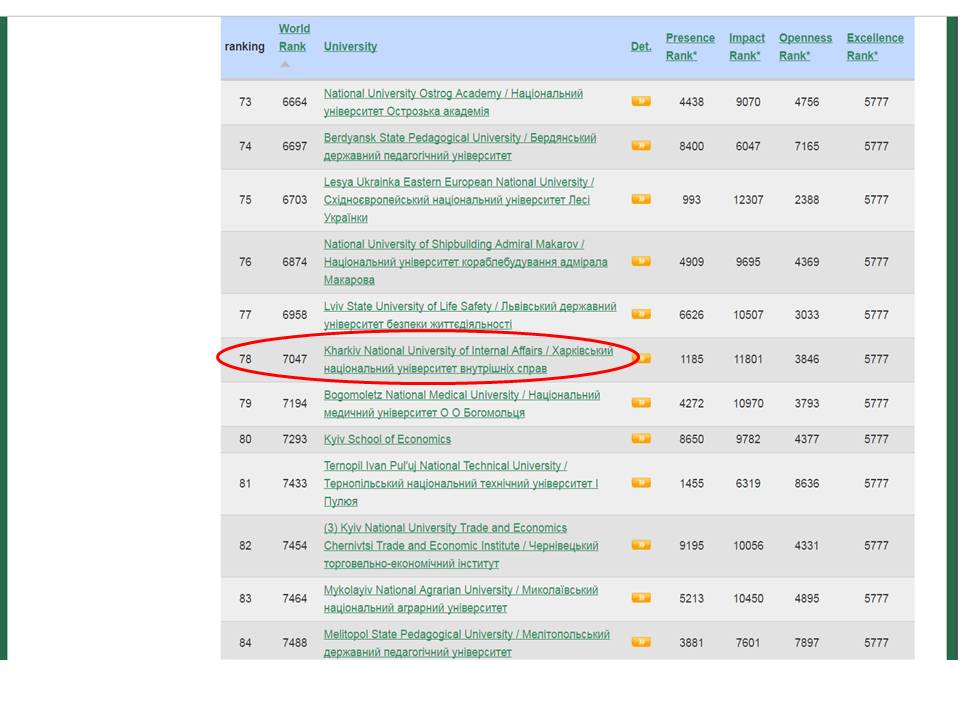
Task: Click details icon for Shipbuilding Admiral Makarov
Action: [641, 261]
